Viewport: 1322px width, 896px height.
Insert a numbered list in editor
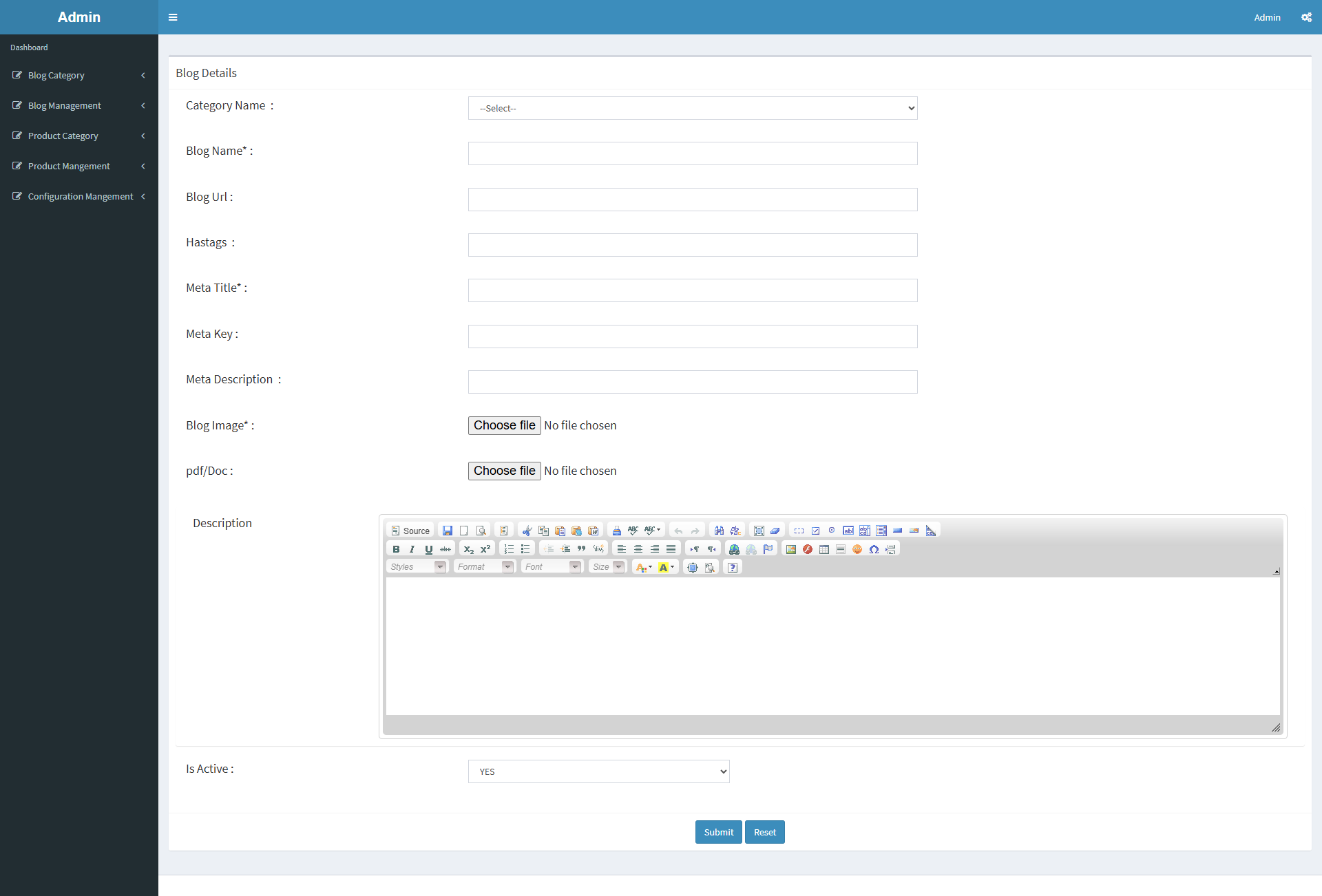coord(509,549)
